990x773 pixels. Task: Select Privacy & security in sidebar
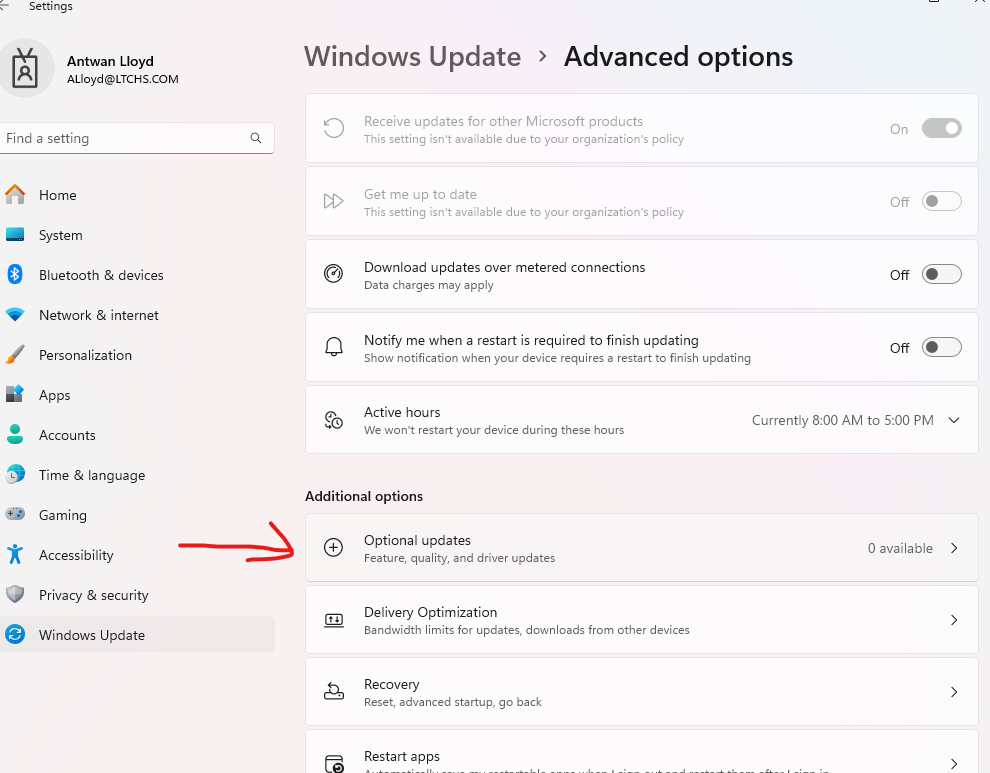point(137,595)
